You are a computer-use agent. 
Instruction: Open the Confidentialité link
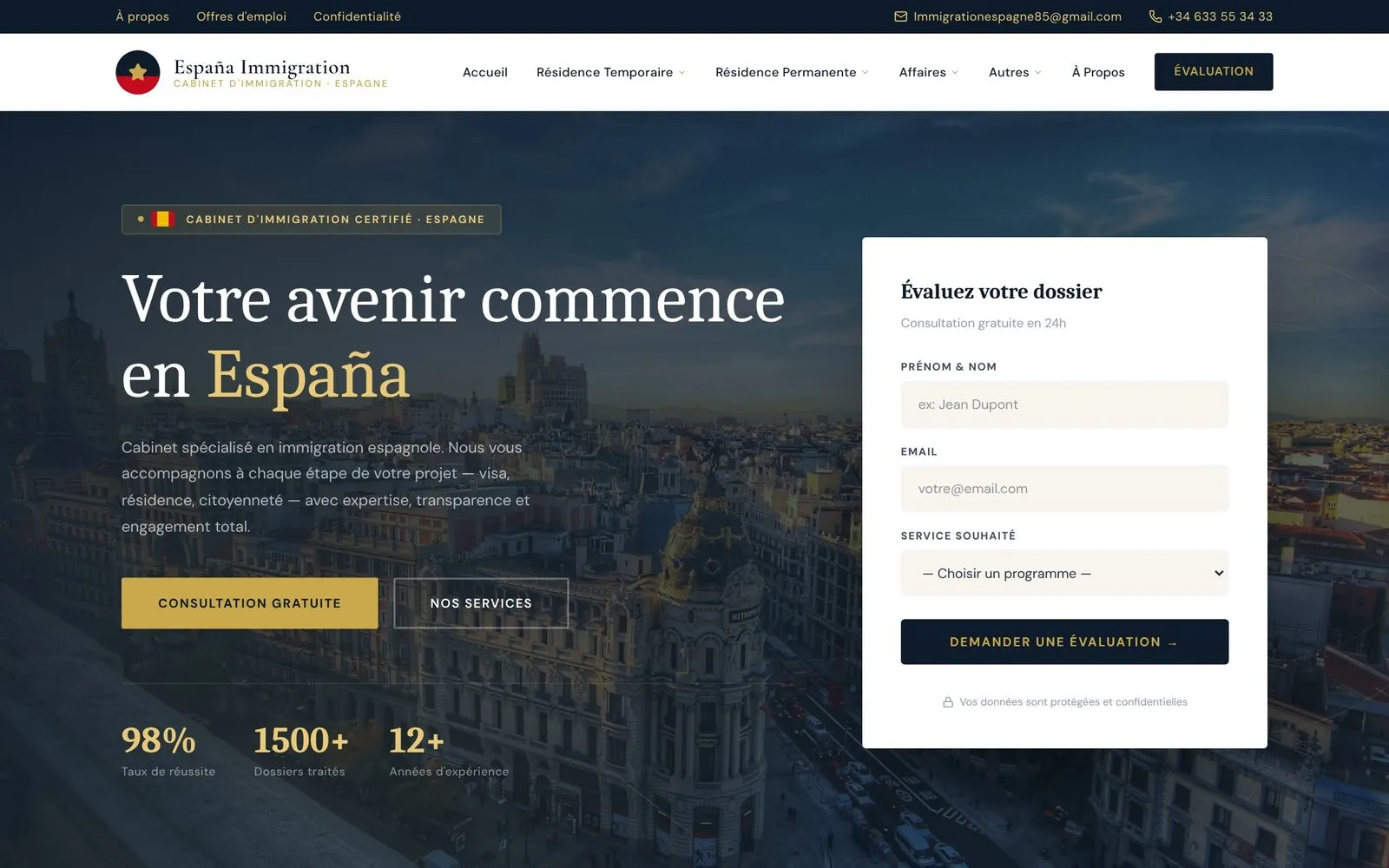357,16
